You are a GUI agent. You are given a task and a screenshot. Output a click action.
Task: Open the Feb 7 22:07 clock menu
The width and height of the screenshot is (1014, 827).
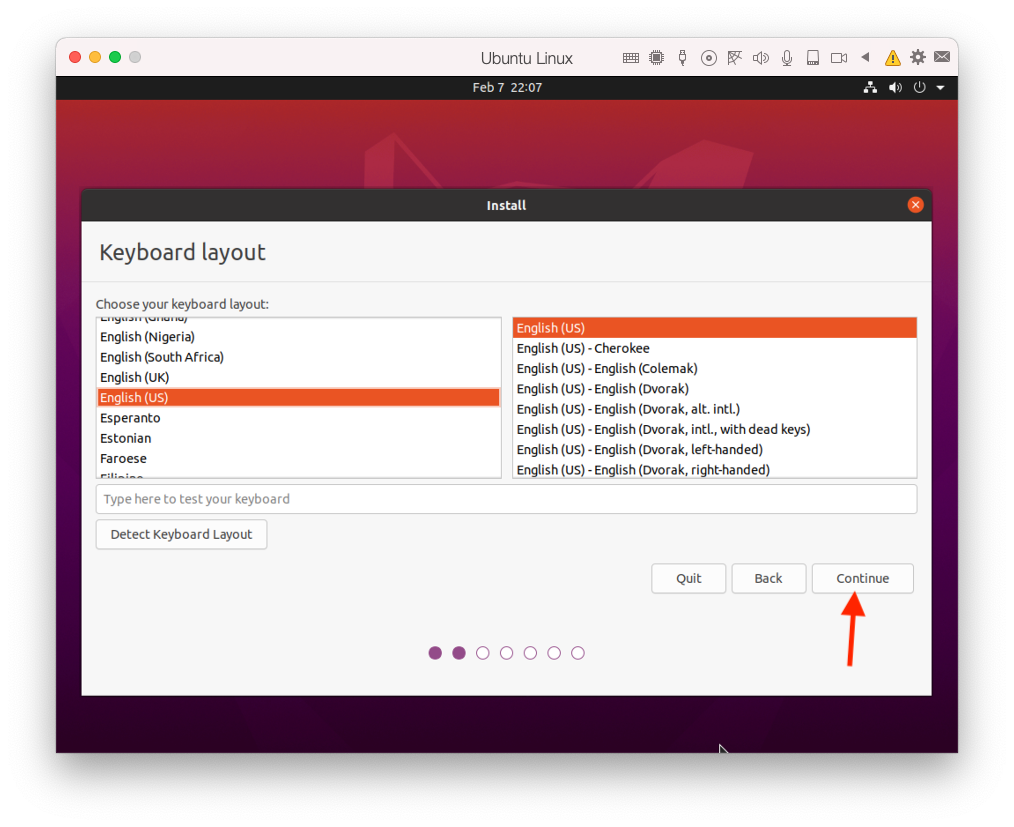(507, 88)
